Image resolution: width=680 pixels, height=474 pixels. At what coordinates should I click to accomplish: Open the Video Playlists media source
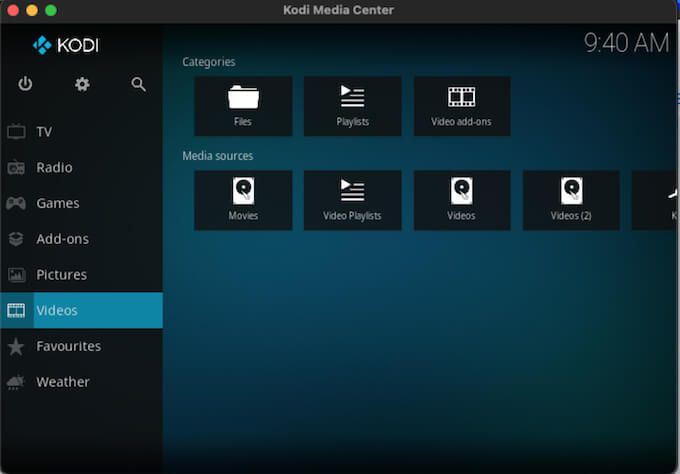[x=353, y=200]
